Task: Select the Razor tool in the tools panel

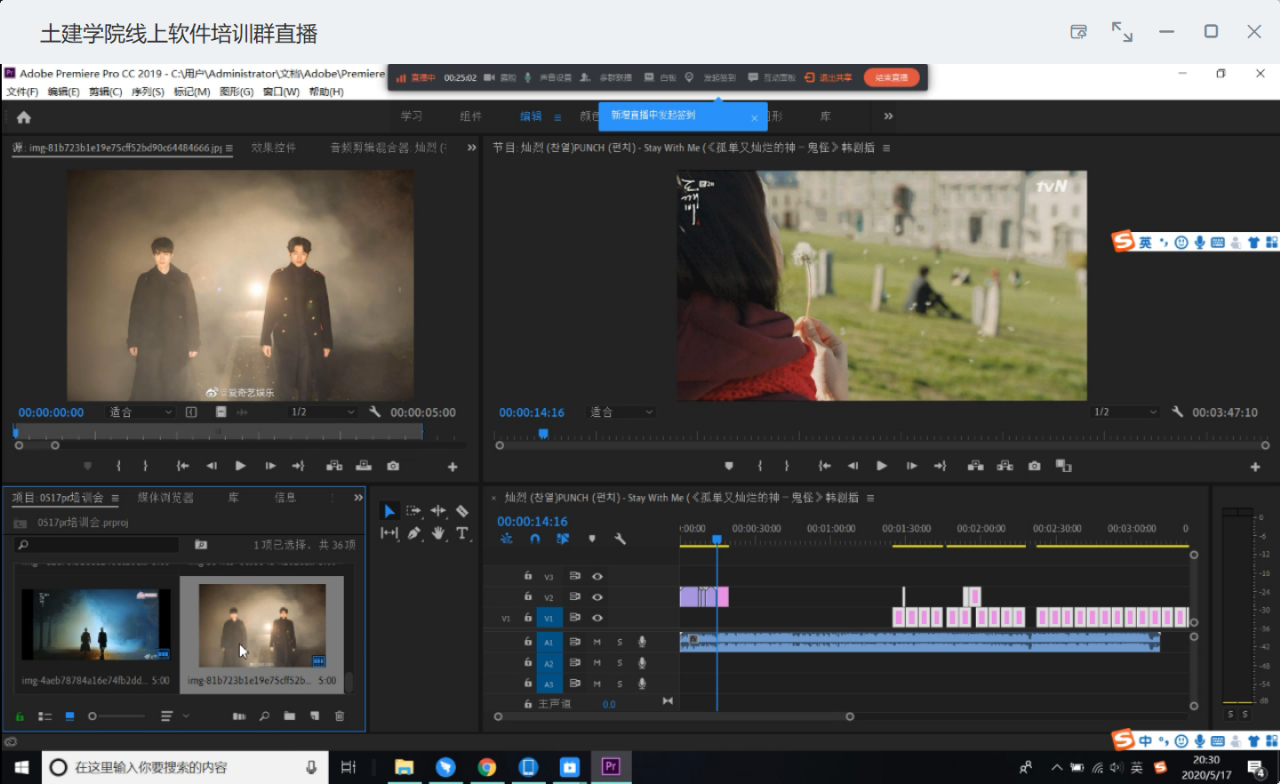Action: 462,511
